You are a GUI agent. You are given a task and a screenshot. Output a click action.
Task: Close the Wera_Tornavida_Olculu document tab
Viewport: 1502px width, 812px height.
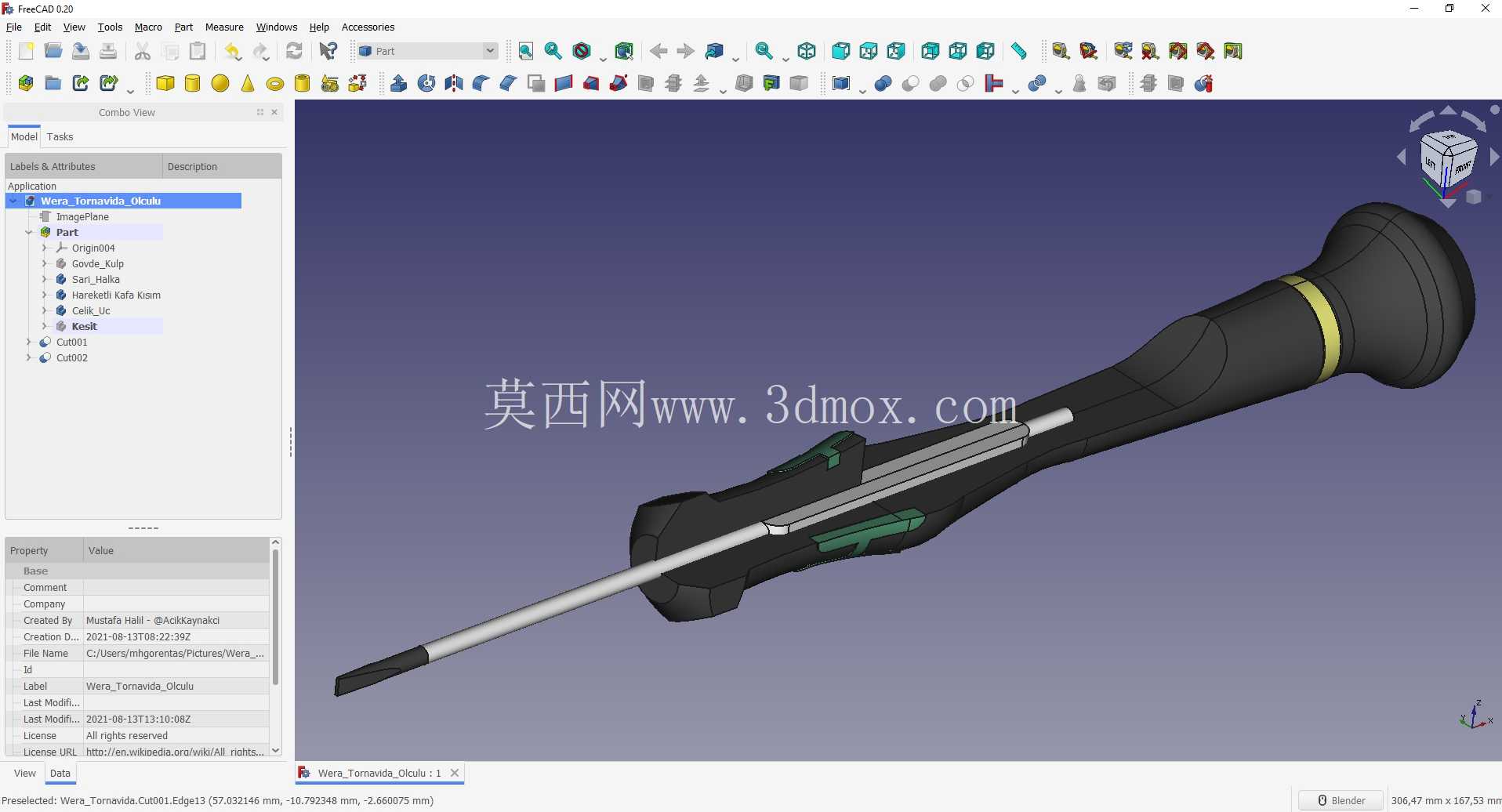(x=455, y=773)
